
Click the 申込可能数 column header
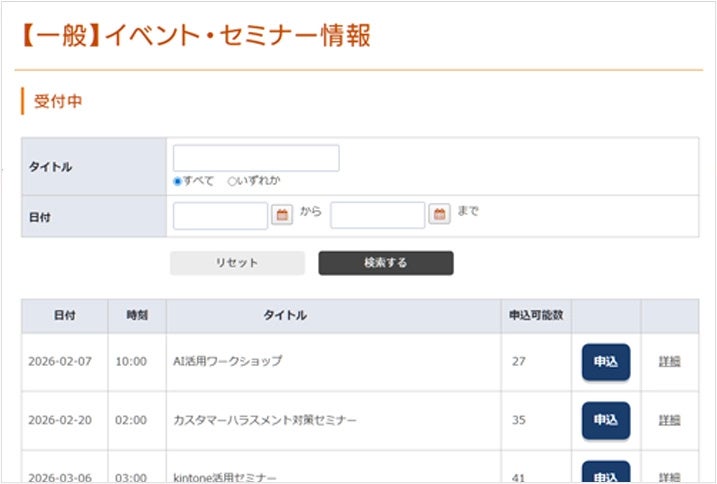click(x=536, y=315)
